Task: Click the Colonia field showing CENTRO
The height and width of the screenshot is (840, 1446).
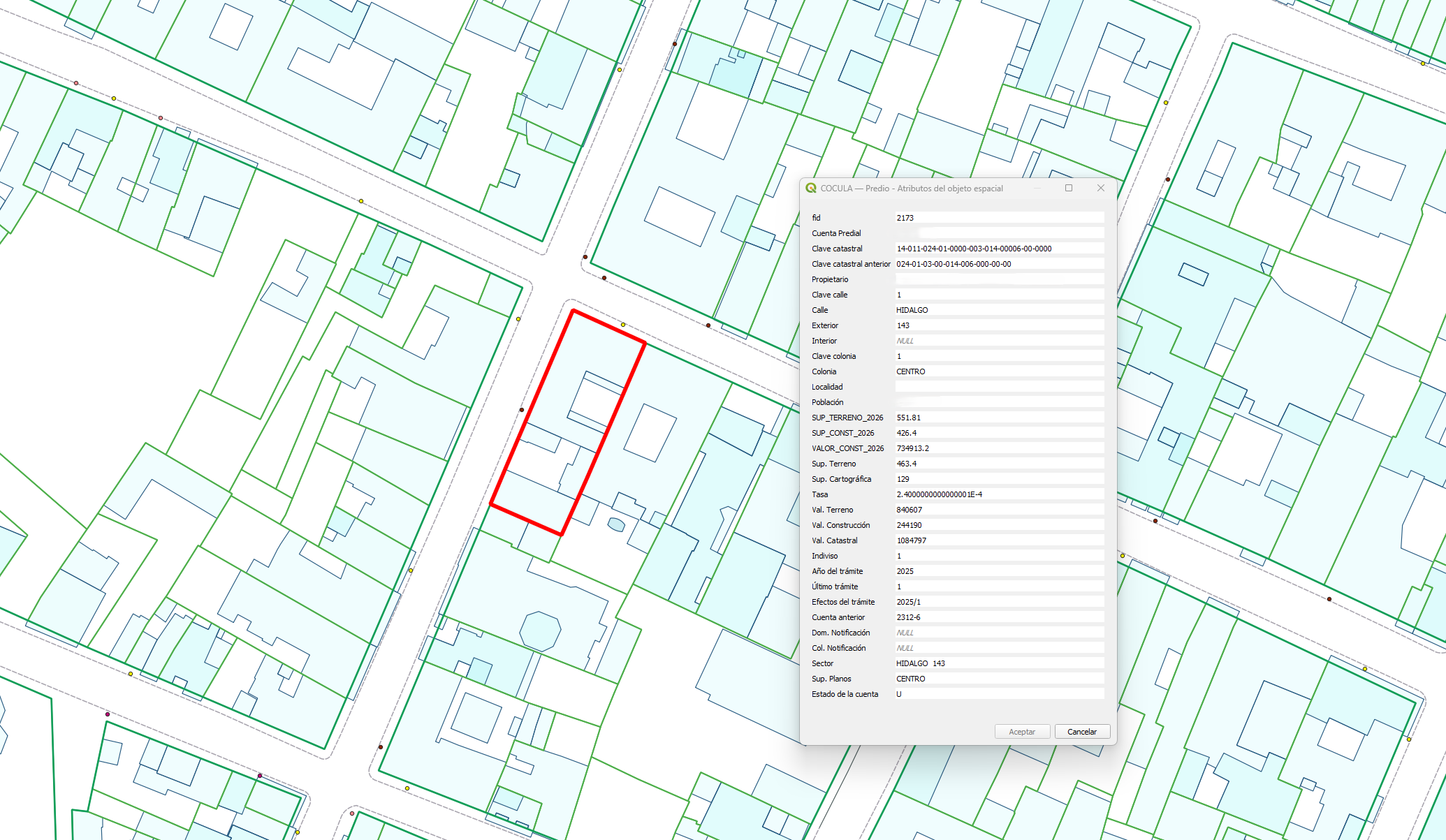Action: pos(999,371)
